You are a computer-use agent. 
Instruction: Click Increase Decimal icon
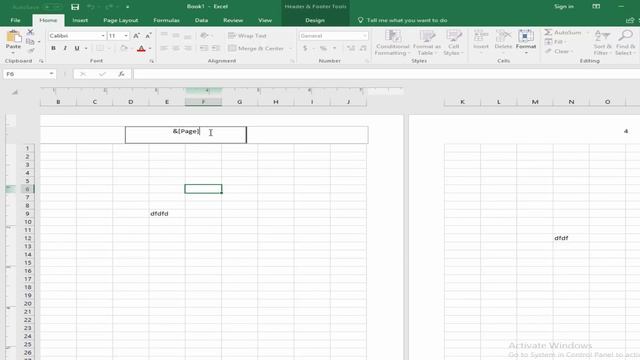[x=351, y=48]
